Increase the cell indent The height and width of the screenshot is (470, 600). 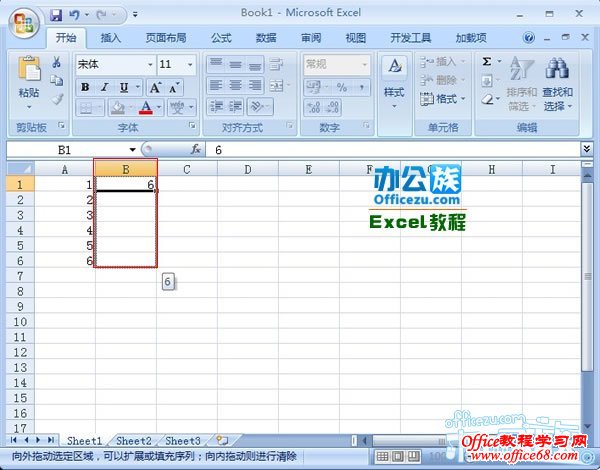235,107
